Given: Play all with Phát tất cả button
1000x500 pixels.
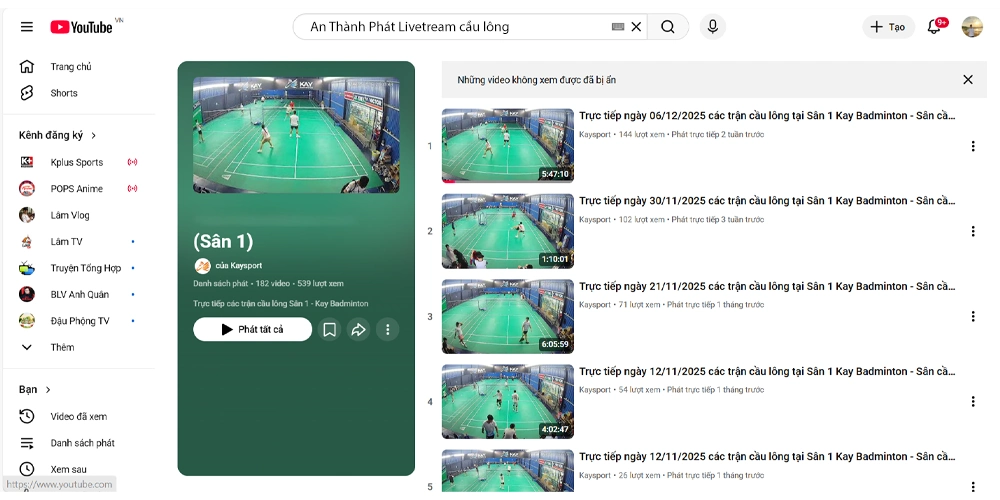Looking at the screenshot, I should click(x=253, y=329).
